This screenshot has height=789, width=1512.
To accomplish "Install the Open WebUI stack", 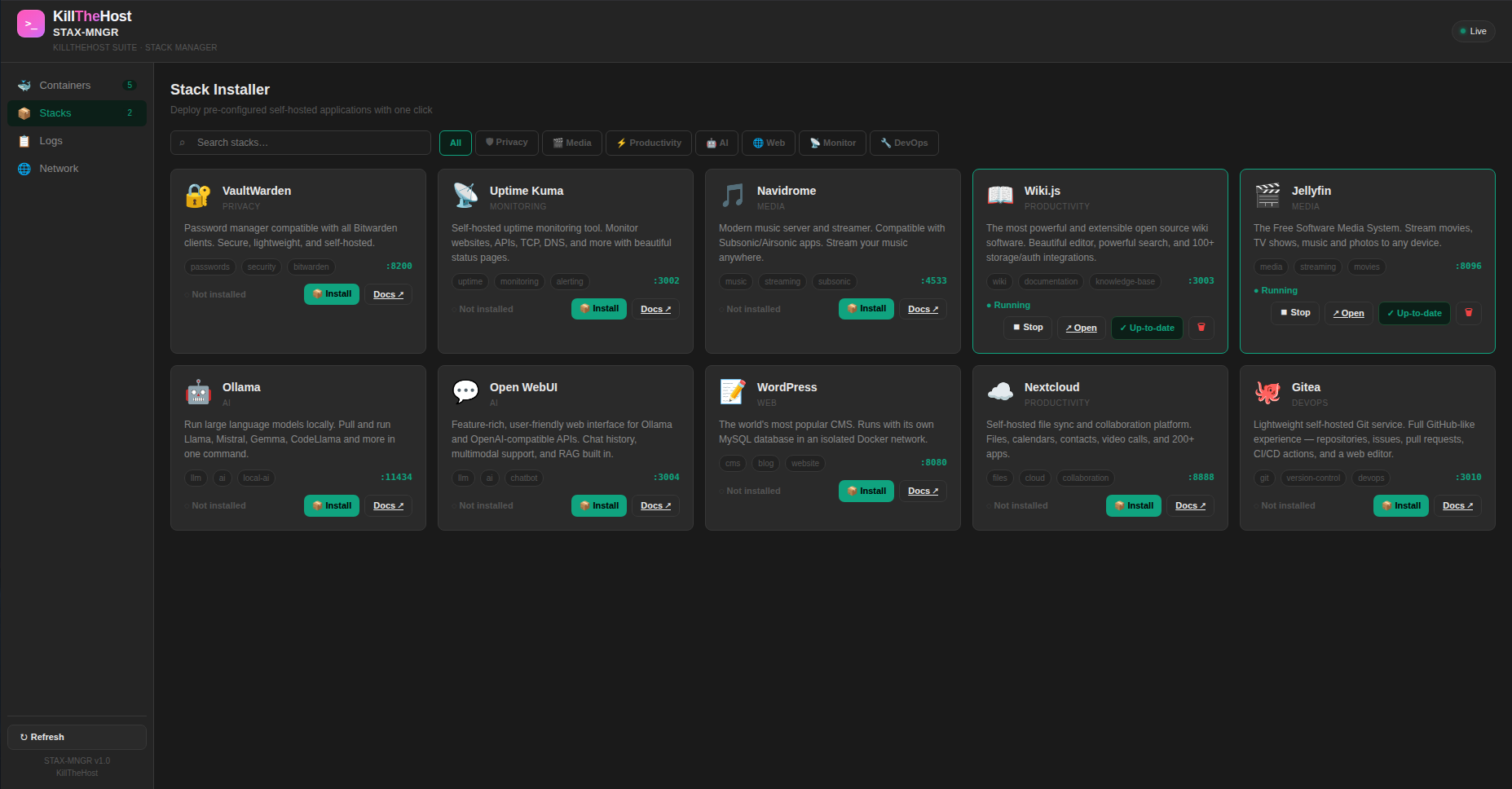I will [599, 505].
